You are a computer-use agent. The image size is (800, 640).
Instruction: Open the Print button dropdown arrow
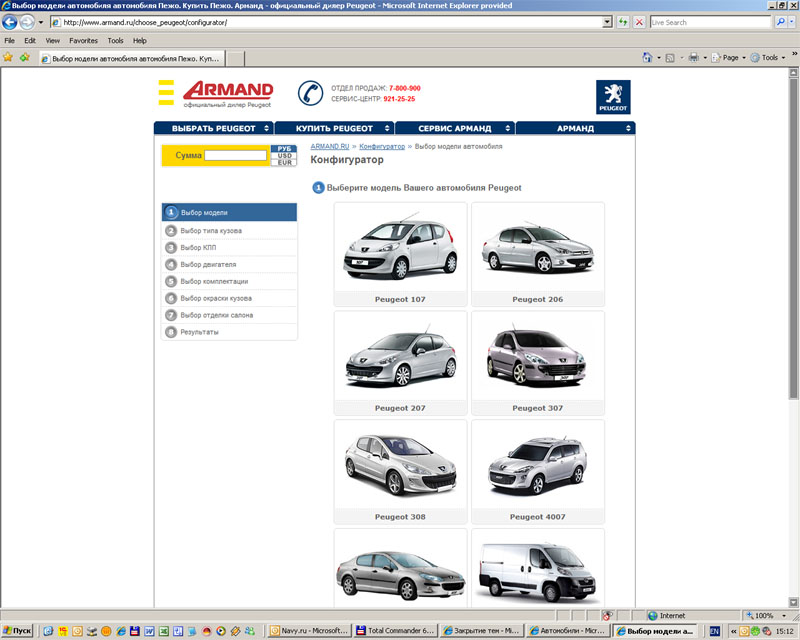click(705, 58)
